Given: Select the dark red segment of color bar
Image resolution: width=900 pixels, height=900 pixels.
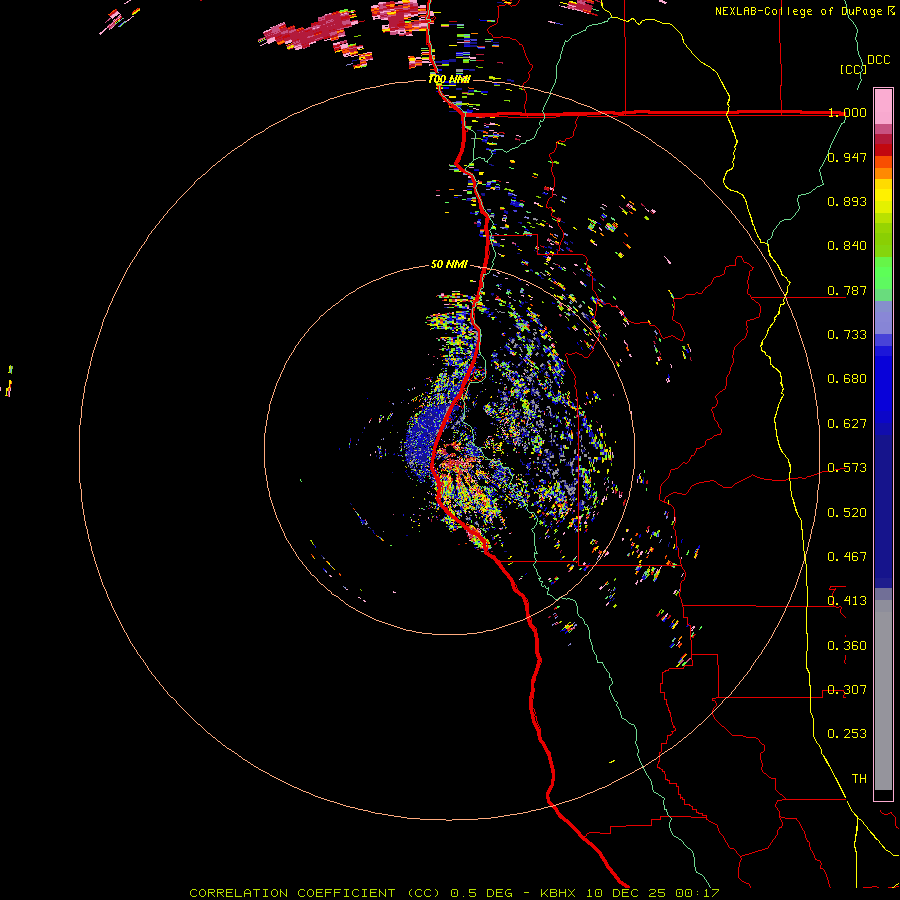Looking at the screenshot, I should (x=883, y=139).
